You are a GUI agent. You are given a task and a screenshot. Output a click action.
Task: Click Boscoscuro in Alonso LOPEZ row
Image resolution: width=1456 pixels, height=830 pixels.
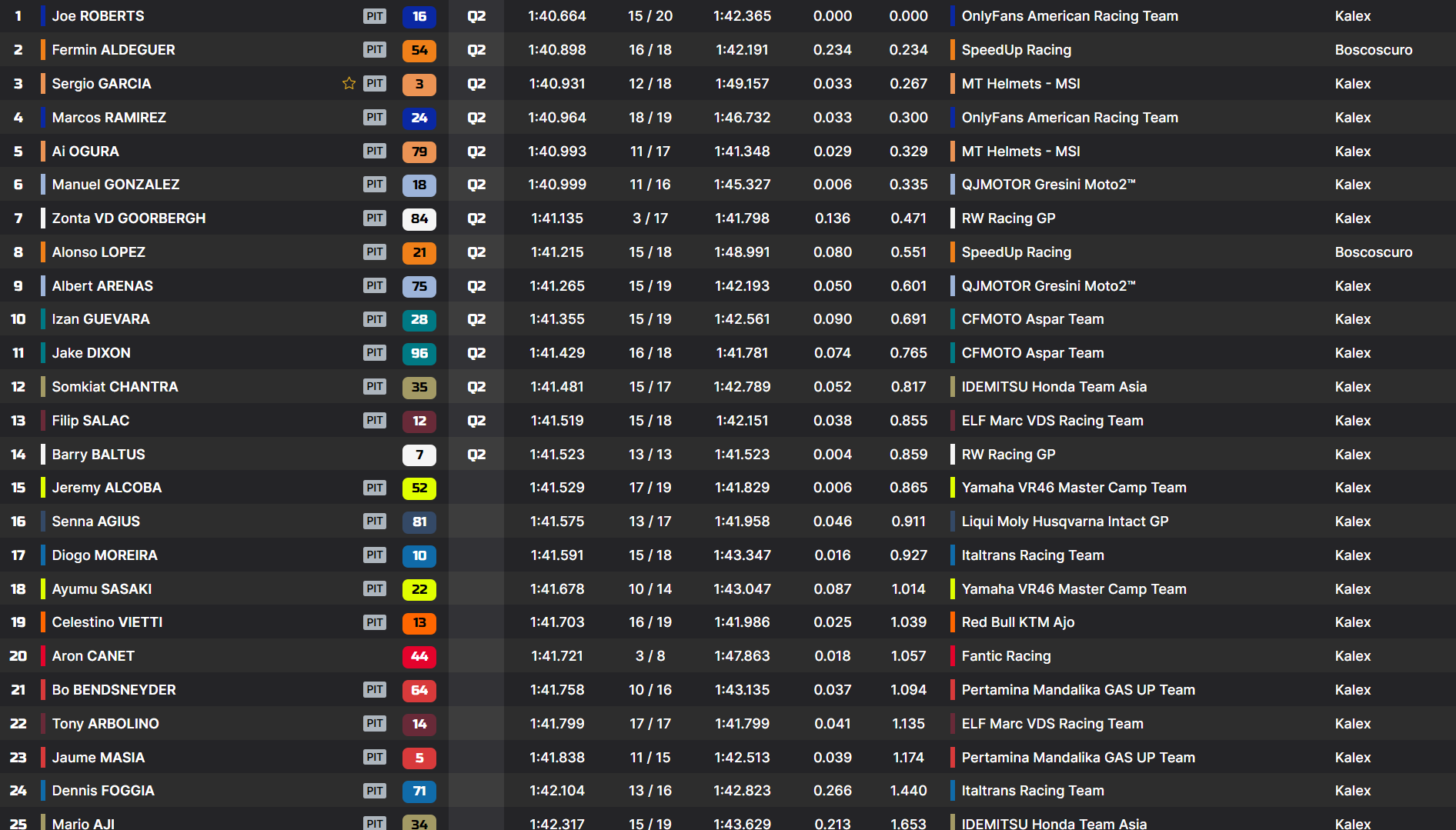click(x=1373, y=252)
